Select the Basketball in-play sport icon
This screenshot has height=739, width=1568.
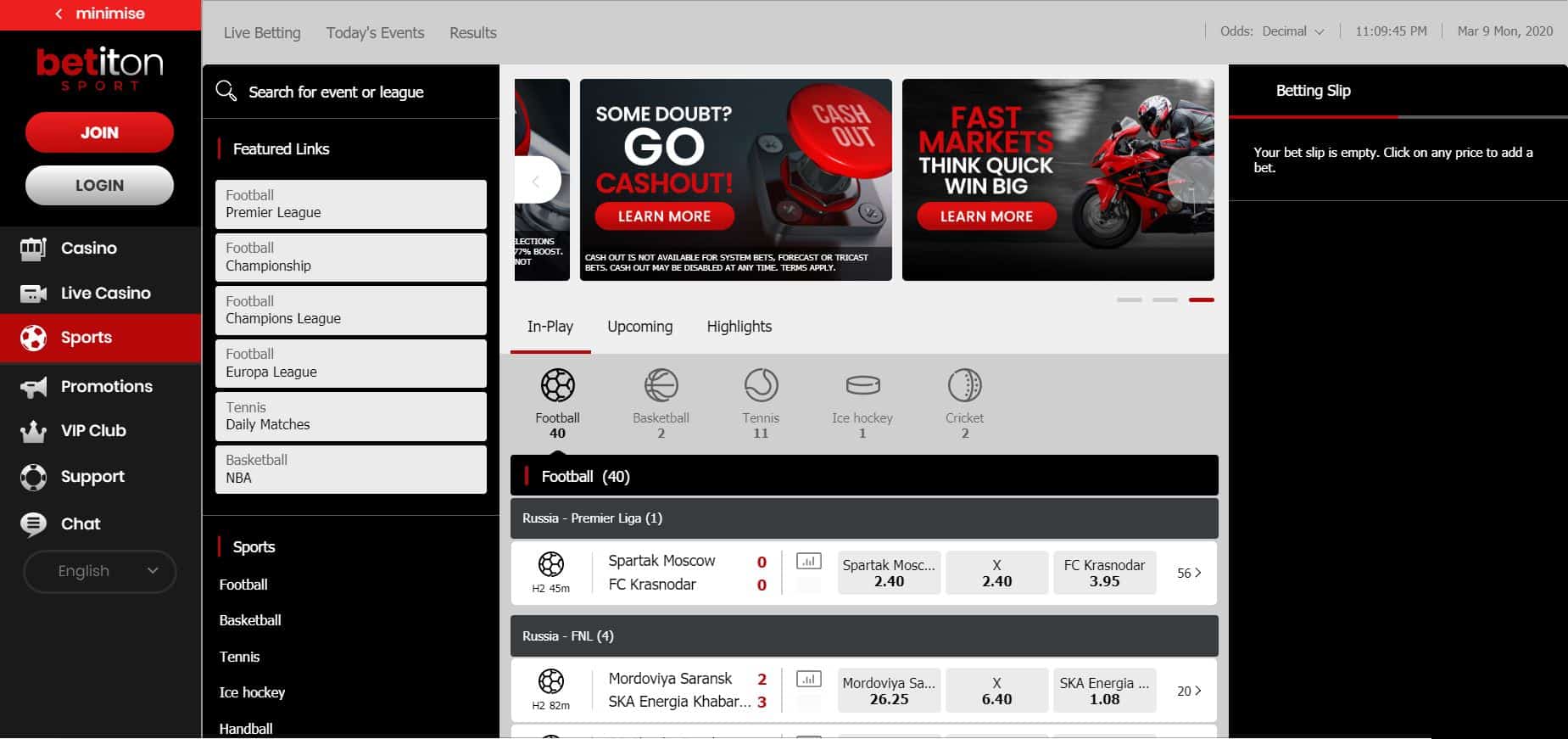[661, 385]
